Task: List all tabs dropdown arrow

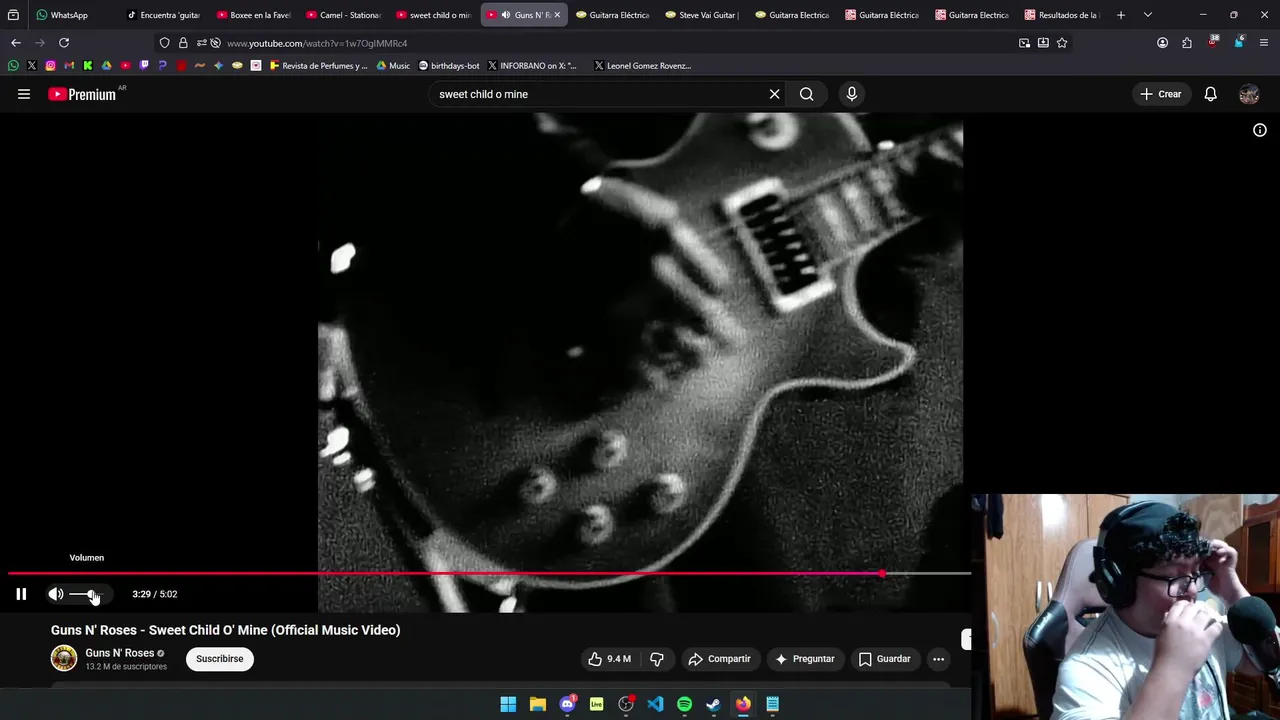Action: (x=1147, y=15)
